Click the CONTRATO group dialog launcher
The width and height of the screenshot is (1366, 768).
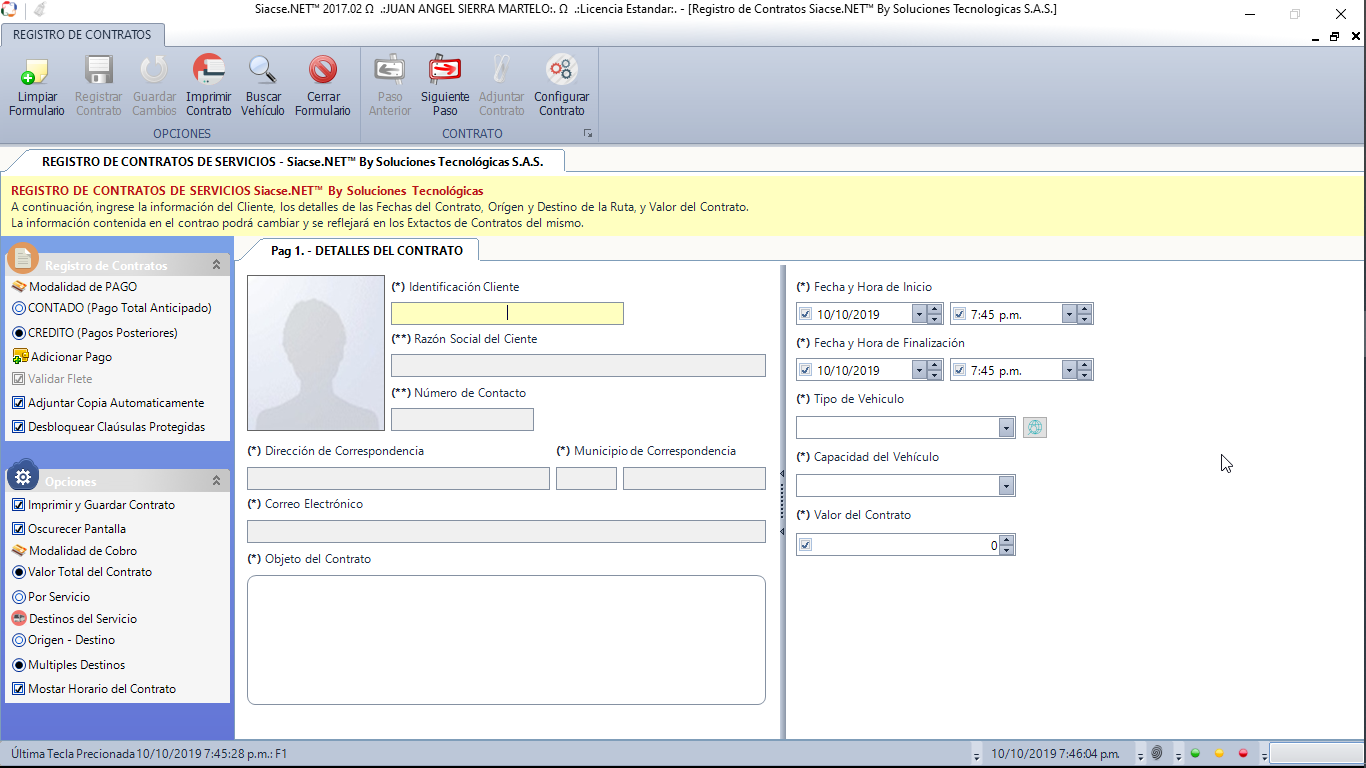tap(588, 133)
